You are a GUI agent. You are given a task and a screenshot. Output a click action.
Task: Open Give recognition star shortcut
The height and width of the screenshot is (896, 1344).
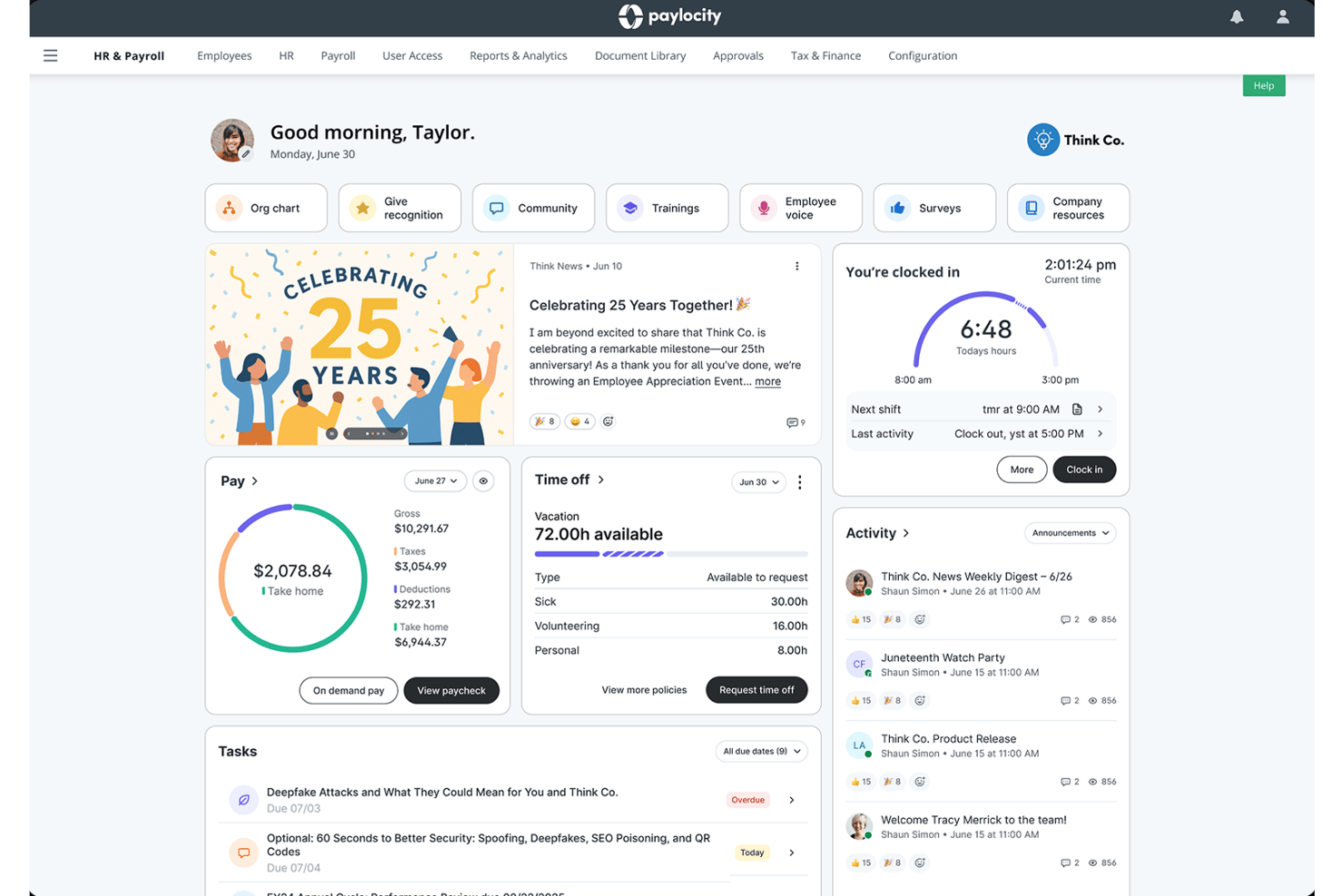400,208
